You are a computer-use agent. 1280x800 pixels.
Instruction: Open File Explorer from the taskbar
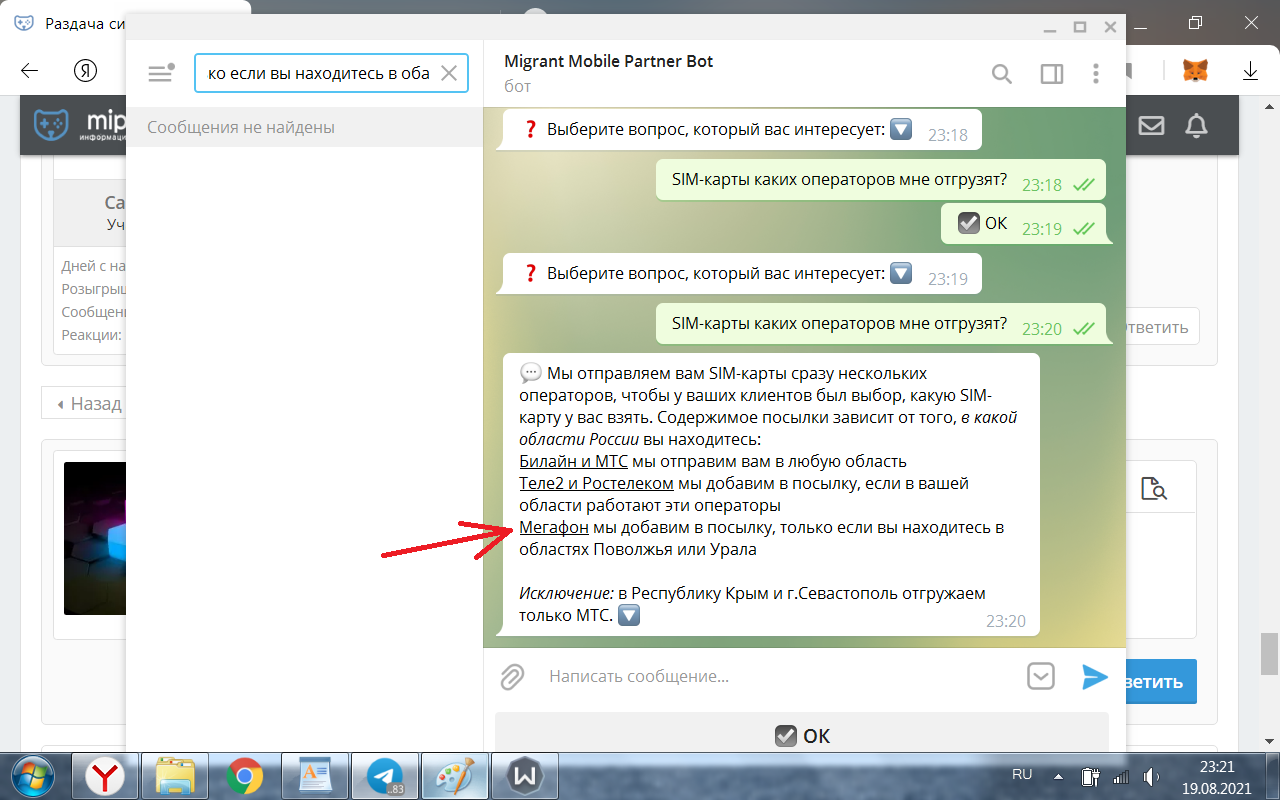coord(175,776)
